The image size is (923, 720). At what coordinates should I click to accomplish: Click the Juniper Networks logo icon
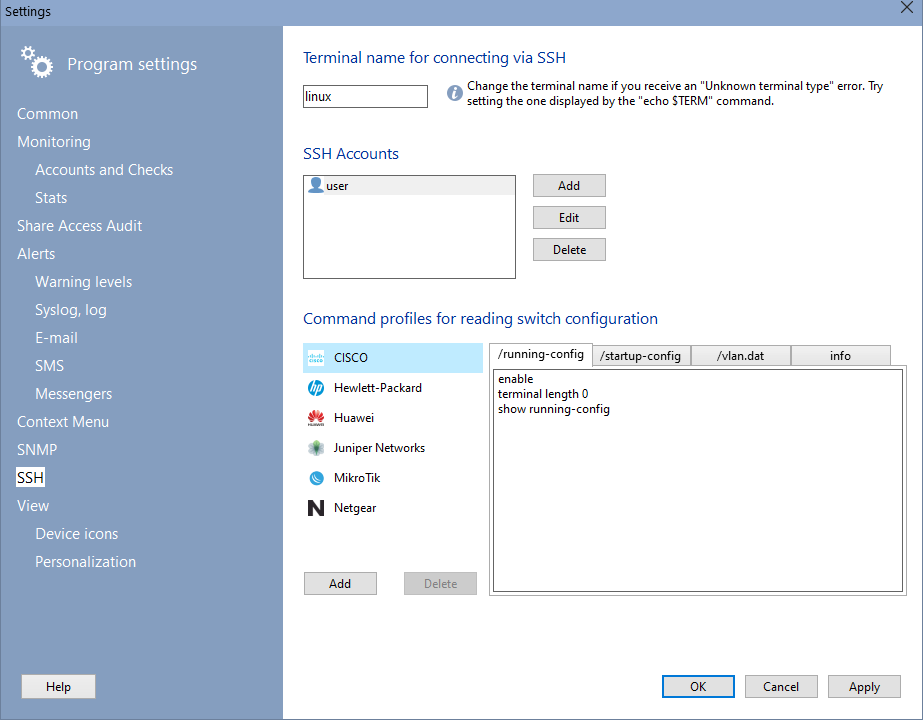coord(316,448)
